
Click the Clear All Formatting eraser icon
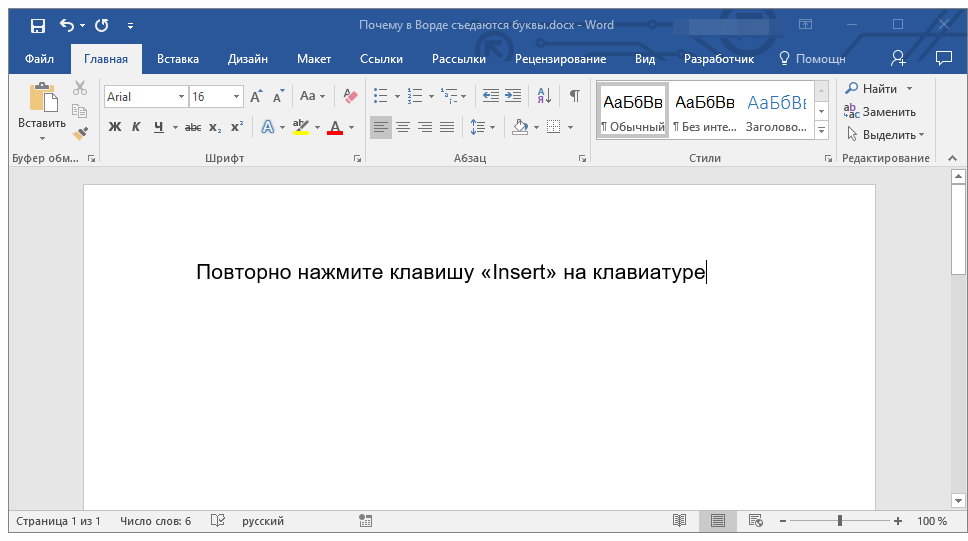pos(349,96)
